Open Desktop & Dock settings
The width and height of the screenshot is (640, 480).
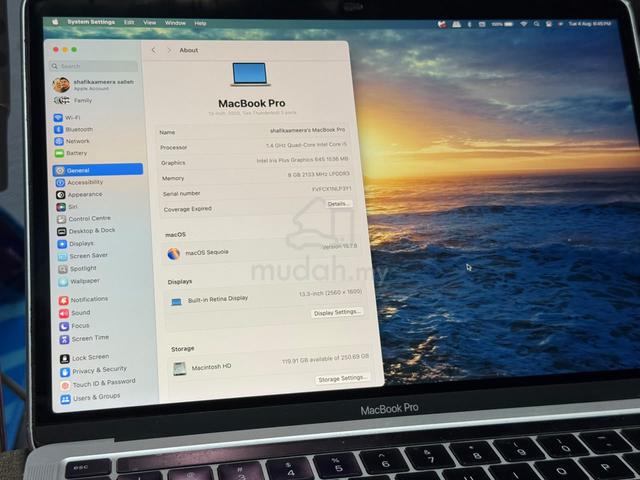(x=86, y=231)
